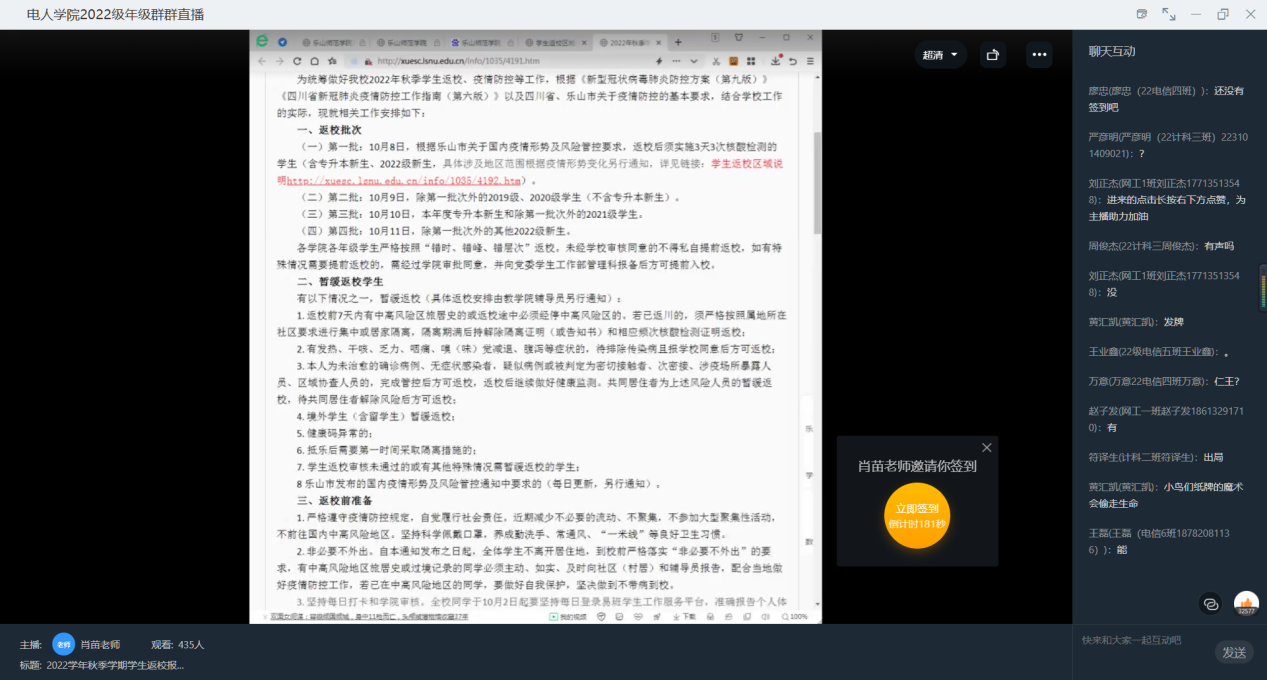Click the link icon beside the like button

[x=1210, y=604]
